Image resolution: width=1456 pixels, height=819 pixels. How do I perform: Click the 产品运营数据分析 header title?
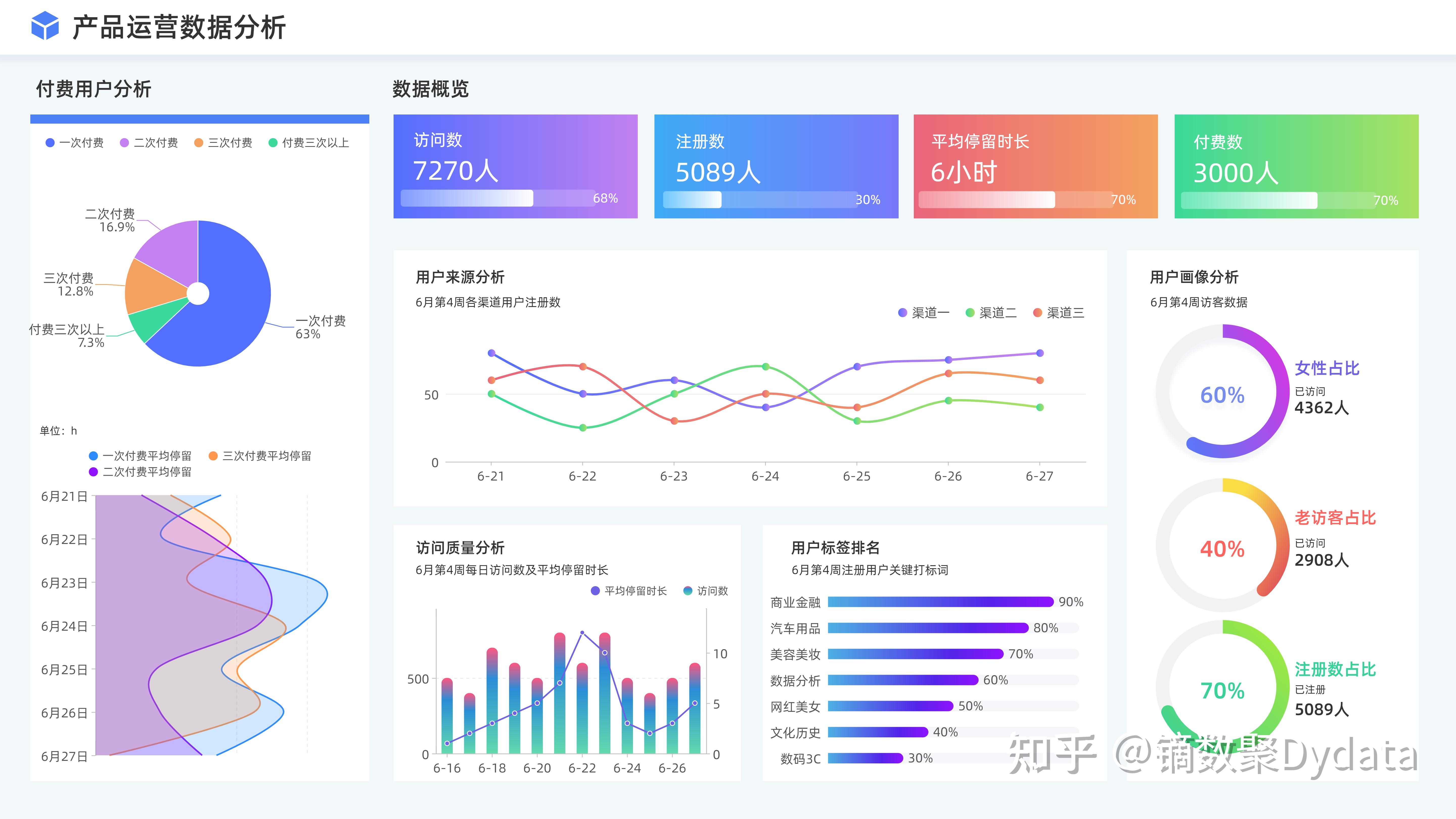point(179,27)
